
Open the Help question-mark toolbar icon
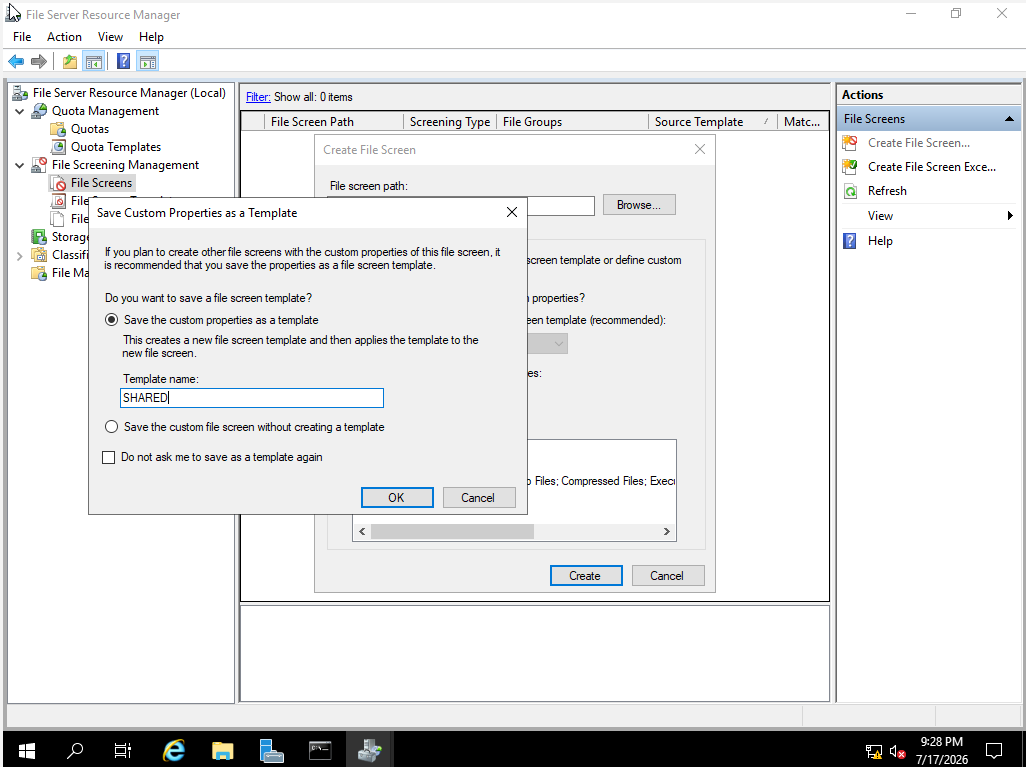pos(123,62)
